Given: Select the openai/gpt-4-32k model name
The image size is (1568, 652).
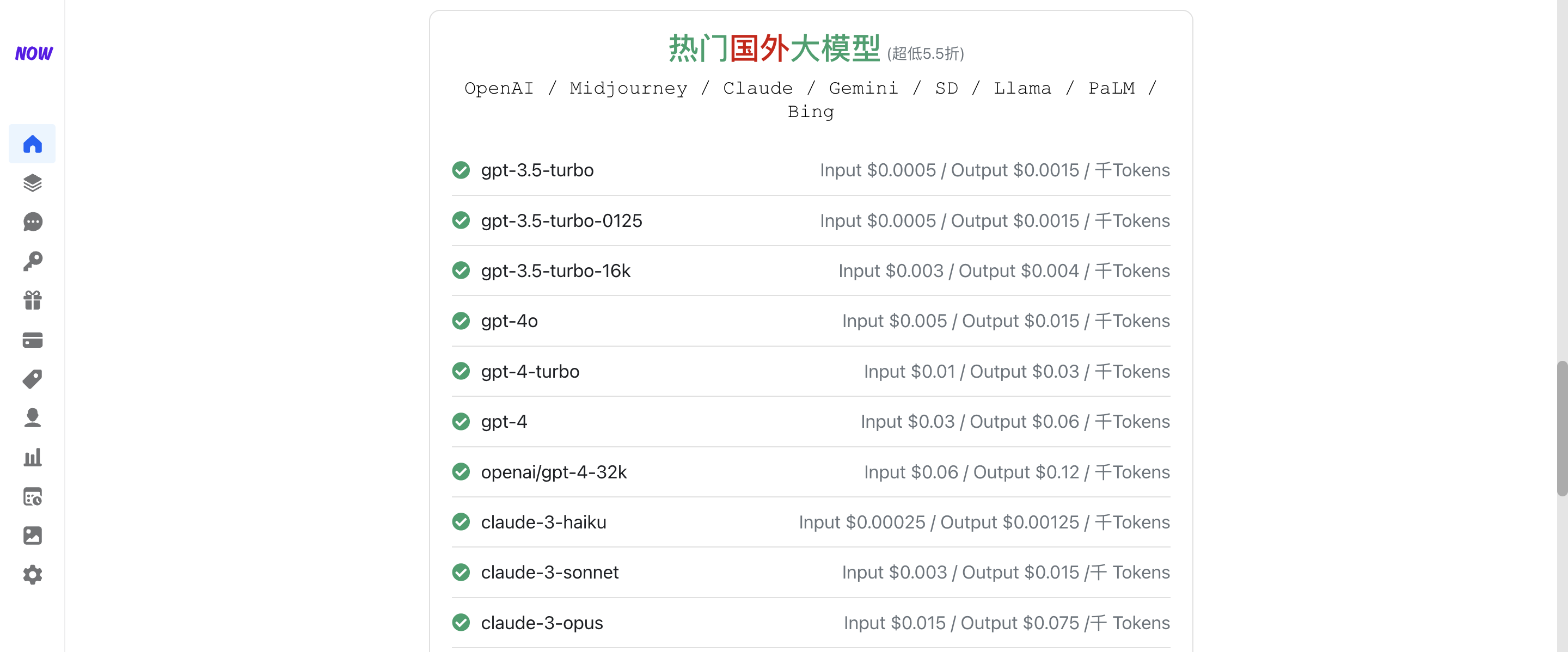Looking at the screenshot, I should click(x=553, y=471).
